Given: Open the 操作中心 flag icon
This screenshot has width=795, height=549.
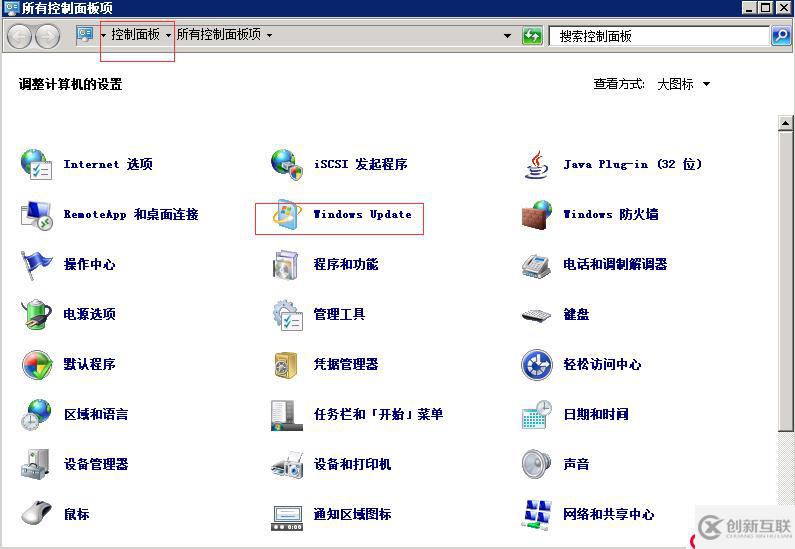Looking at the screenshot, I should point(36,264).
